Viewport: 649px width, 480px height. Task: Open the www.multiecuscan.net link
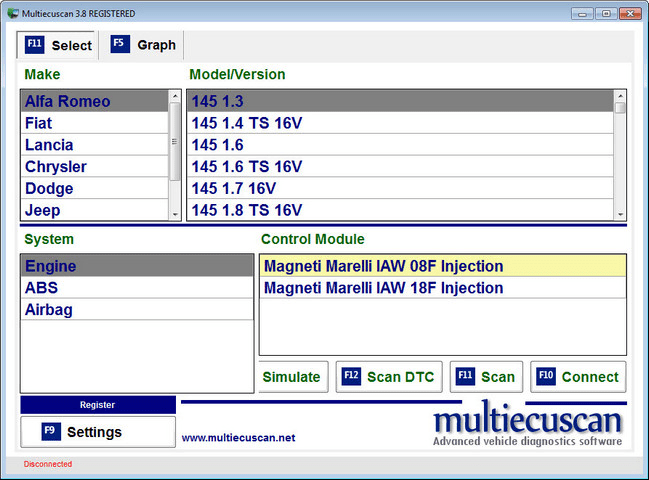(x=238, y=438)
